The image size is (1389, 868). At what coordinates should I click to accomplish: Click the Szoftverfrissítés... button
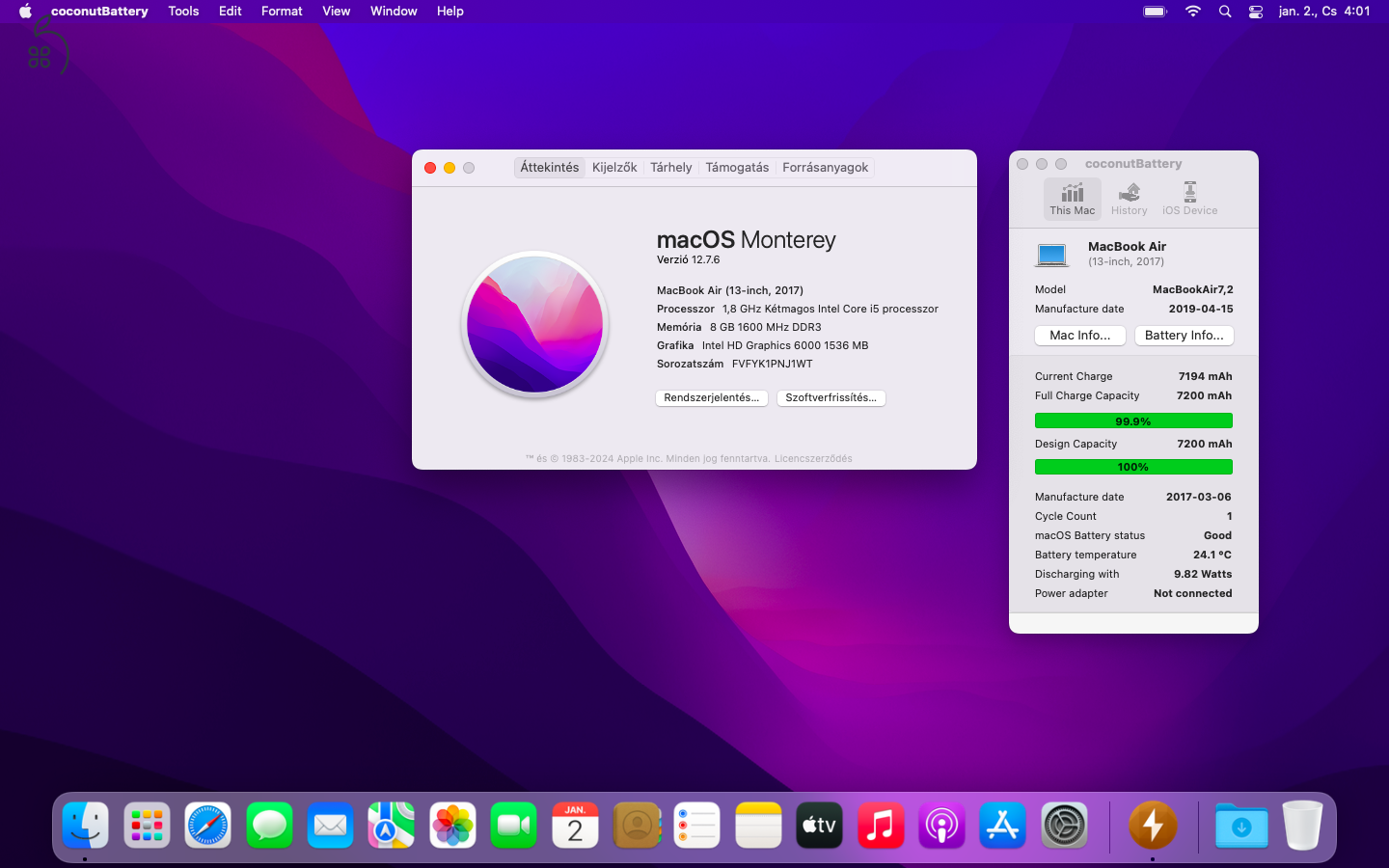click(x=831, y=398)
